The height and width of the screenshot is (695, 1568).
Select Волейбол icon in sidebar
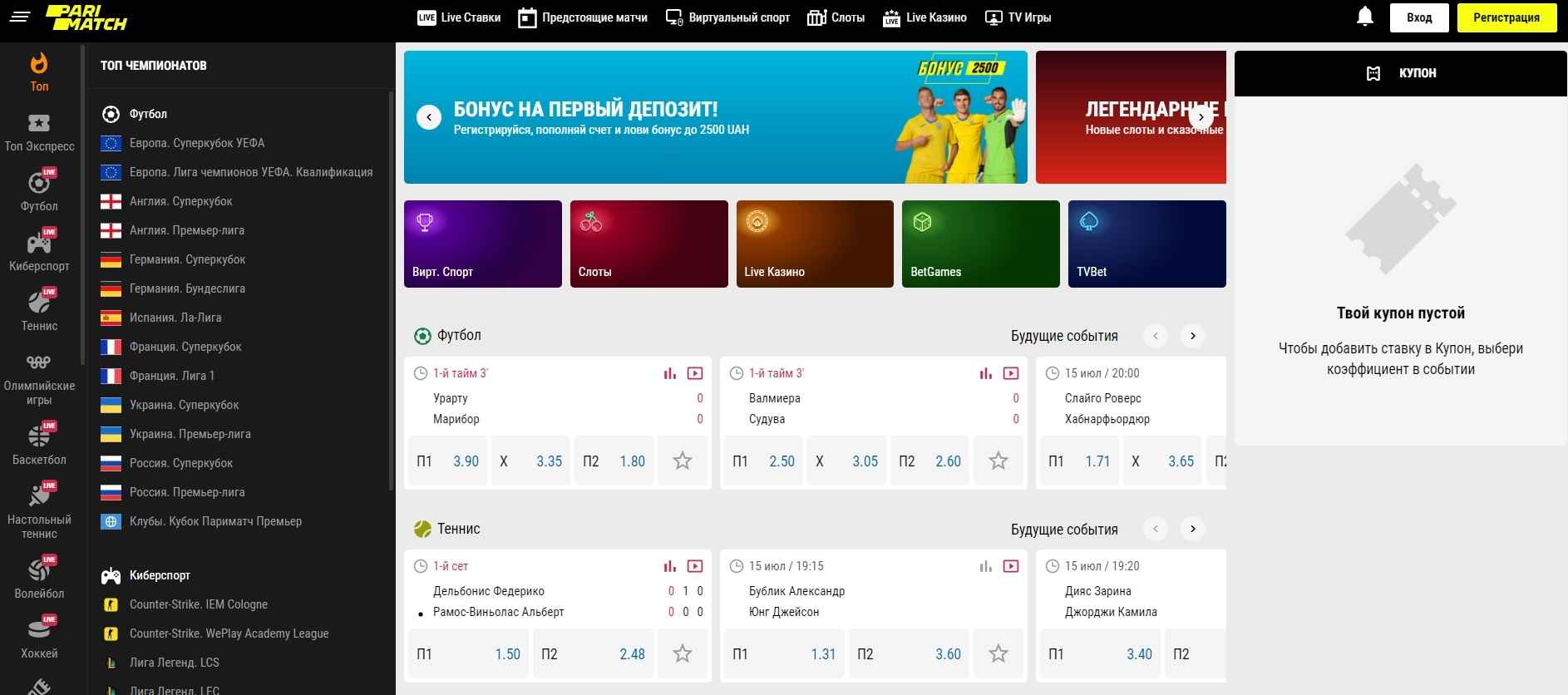click(x=39, y=569)
